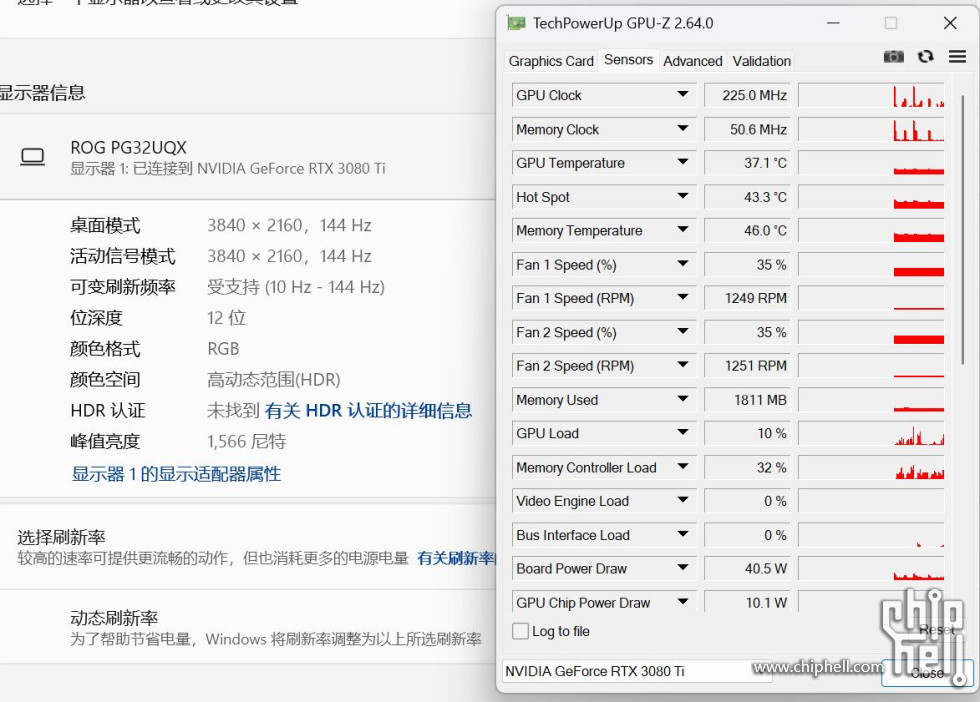Open the Fan 2 Speed (%) dropdown

pyautogui.click(x=682, y=331)
